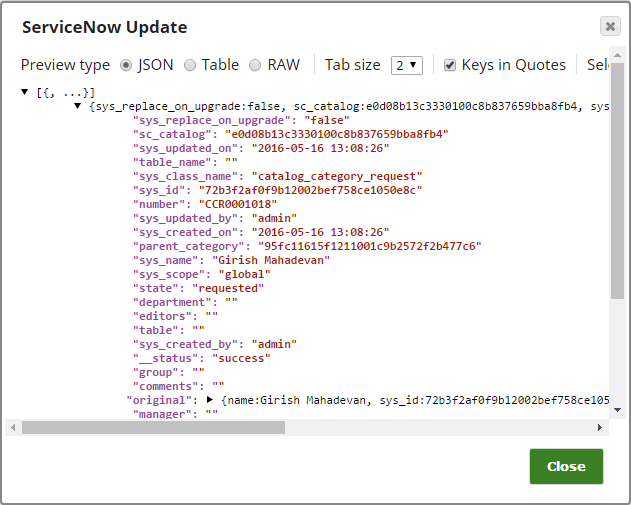The height and width of the screenshot is (505, 631).
Task: Collapse the root array node
Action: pos(25,92)
